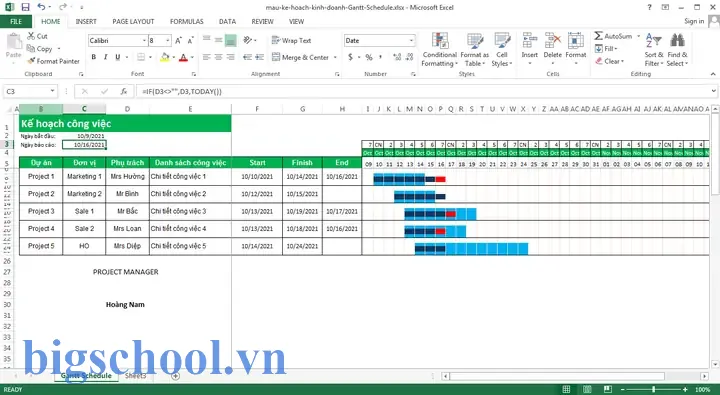Click the Page Break Preview status icon
Viewport: 720px width, 395px height.
[608, 389]
